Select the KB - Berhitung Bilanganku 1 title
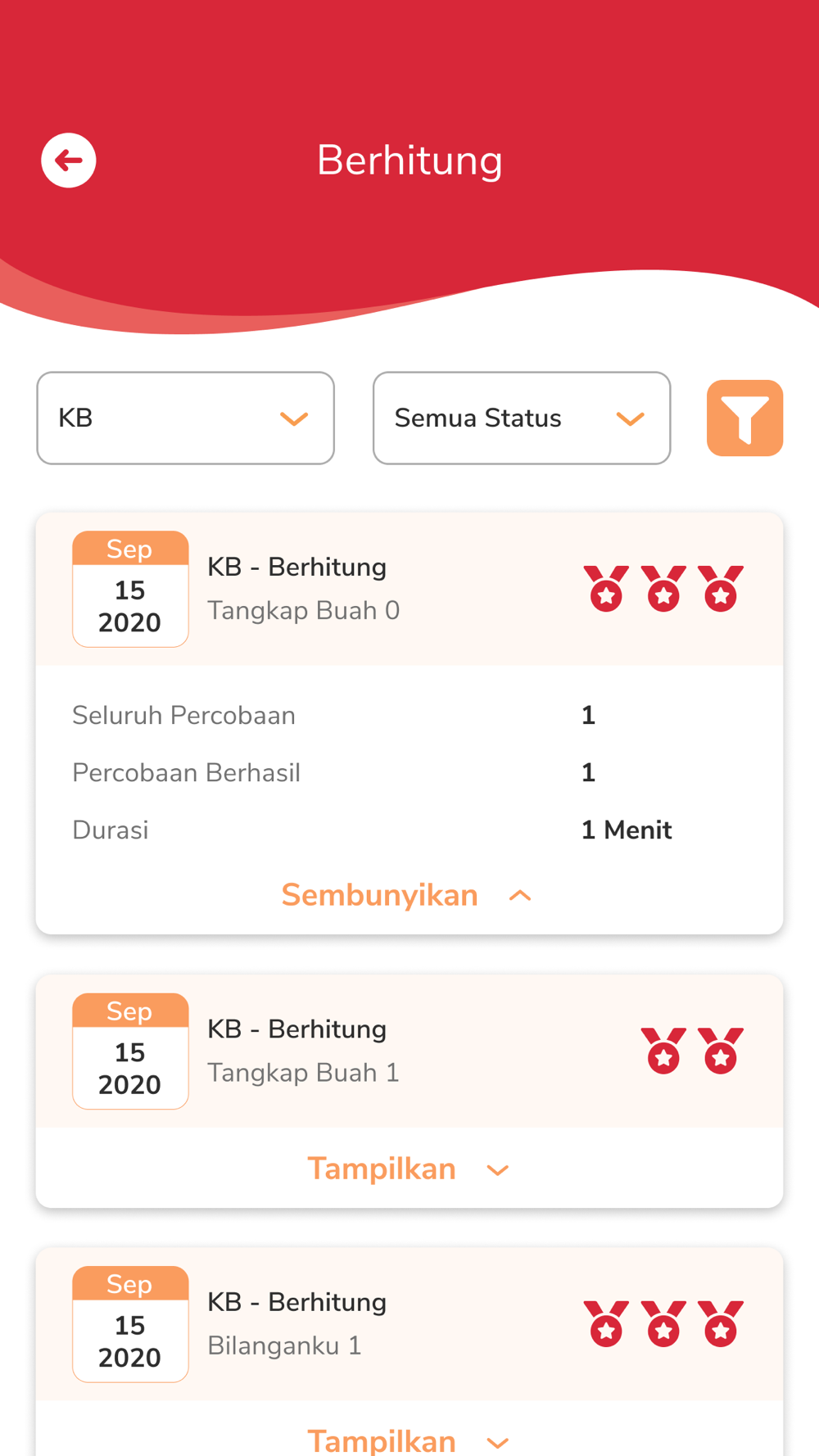This screenshot has width=819, height=1456. click(296, 1324)
